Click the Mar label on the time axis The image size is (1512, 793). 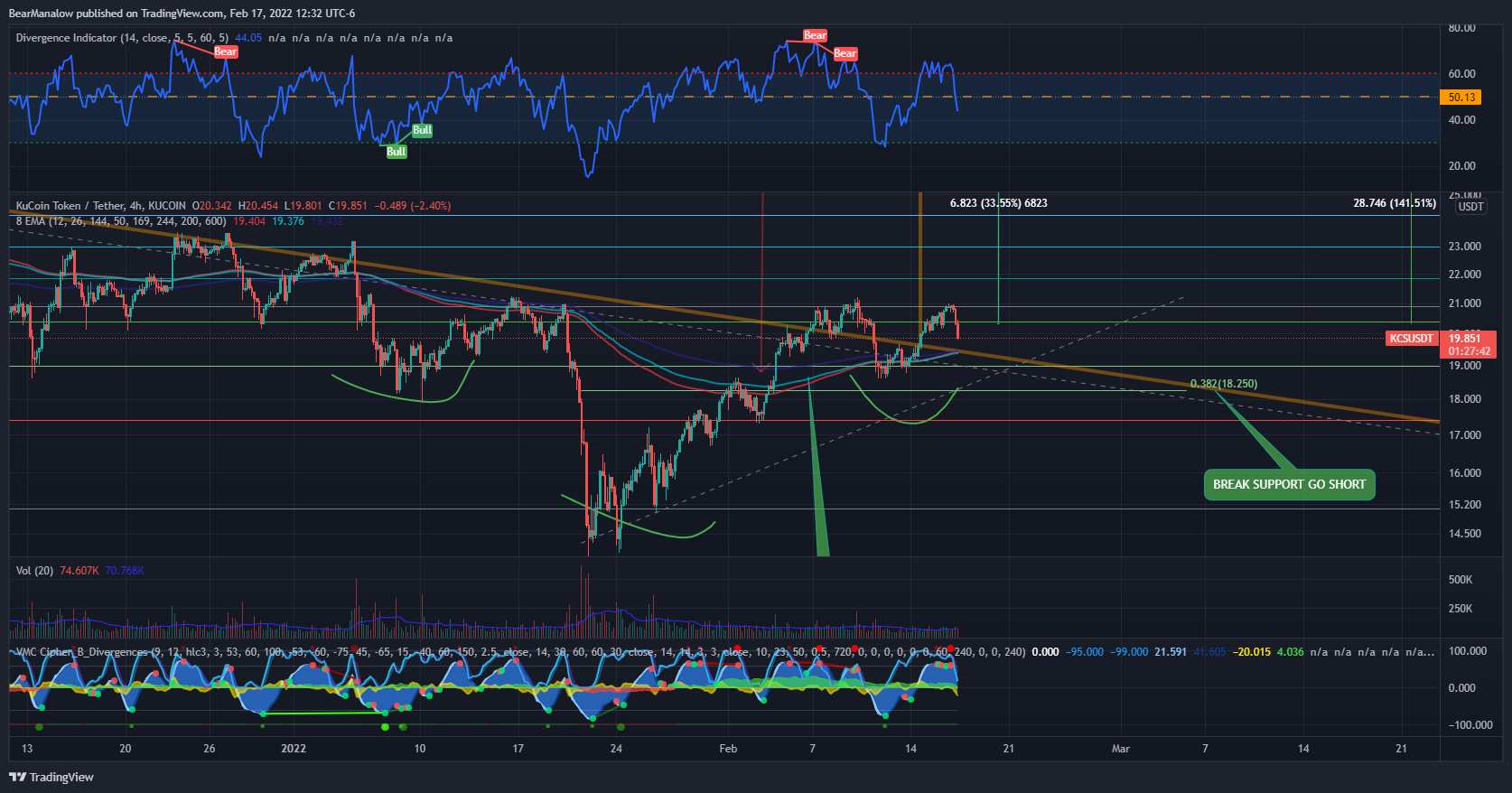tap(1121, 749)
